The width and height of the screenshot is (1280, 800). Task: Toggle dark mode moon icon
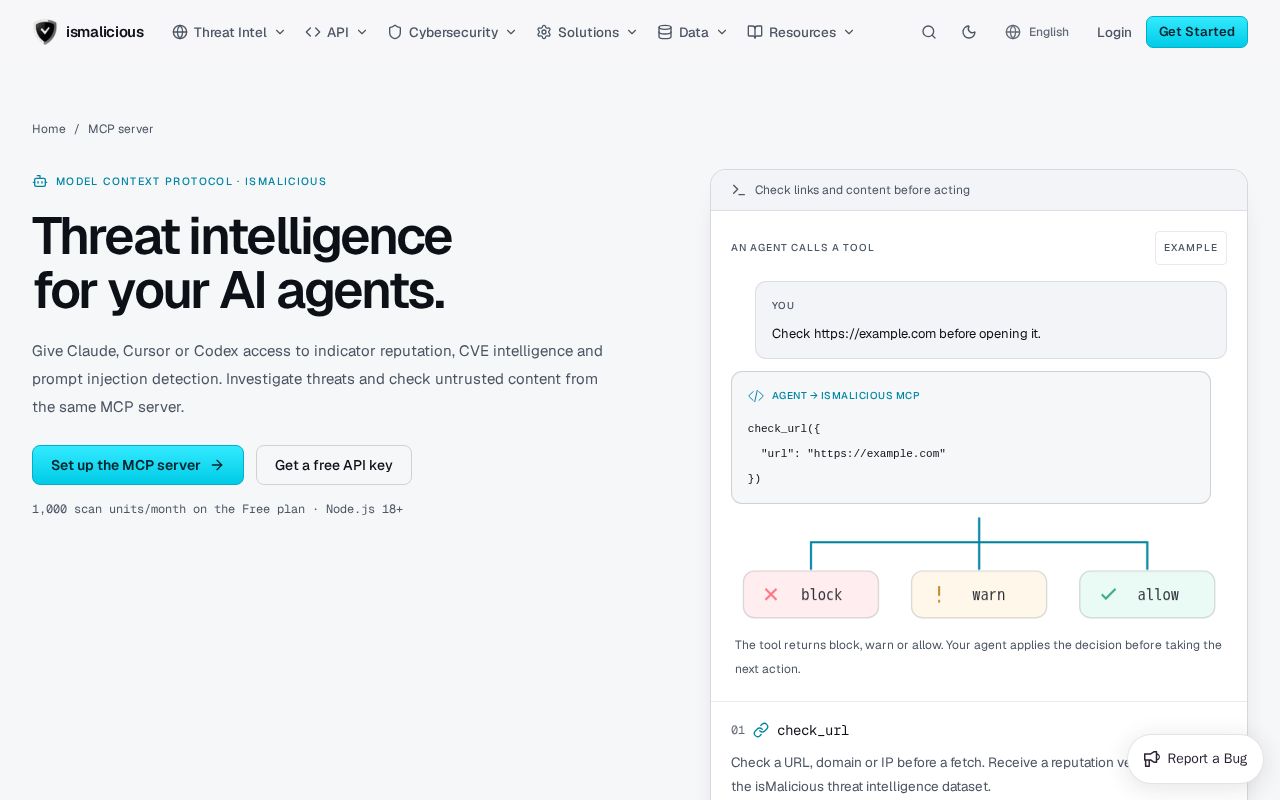coord(969,32)
